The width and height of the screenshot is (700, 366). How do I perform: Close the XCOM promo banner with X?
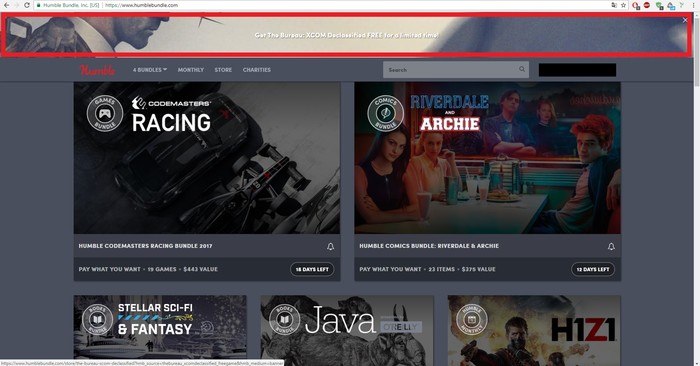click(x=685, y=20)
